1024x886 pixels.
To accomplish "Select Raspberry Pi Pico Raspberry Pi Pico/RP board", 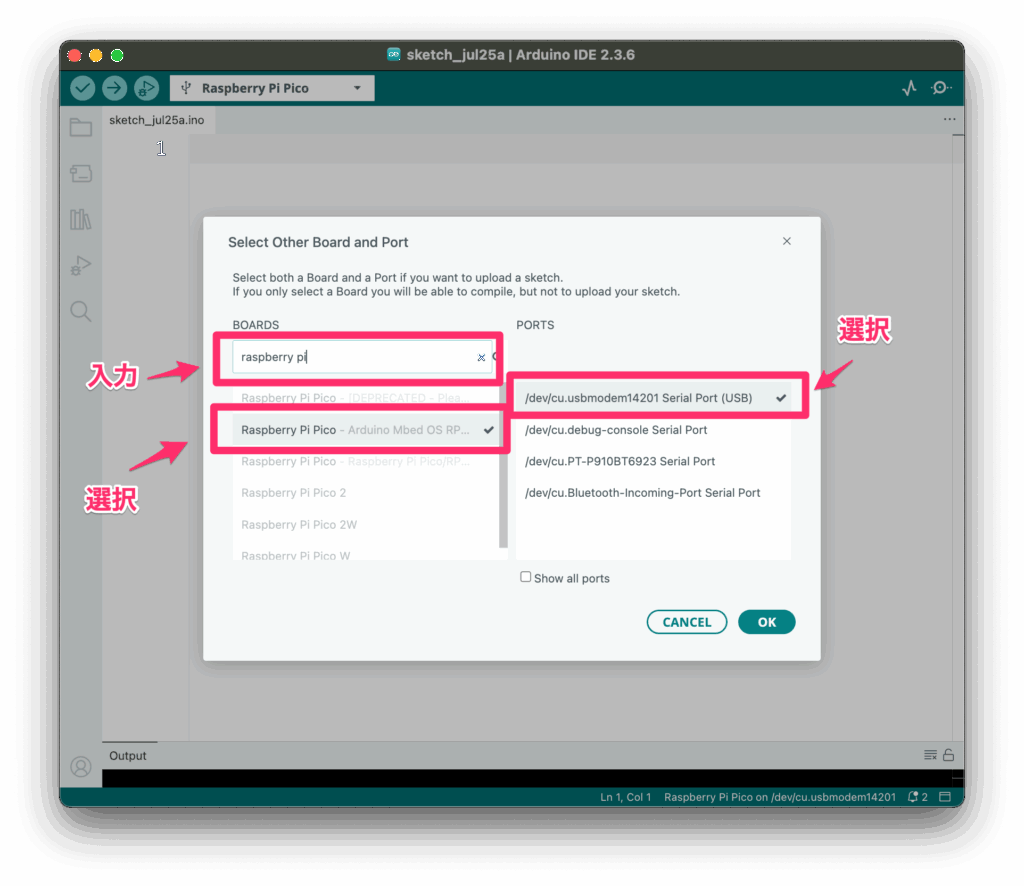I will coord(366,462).
